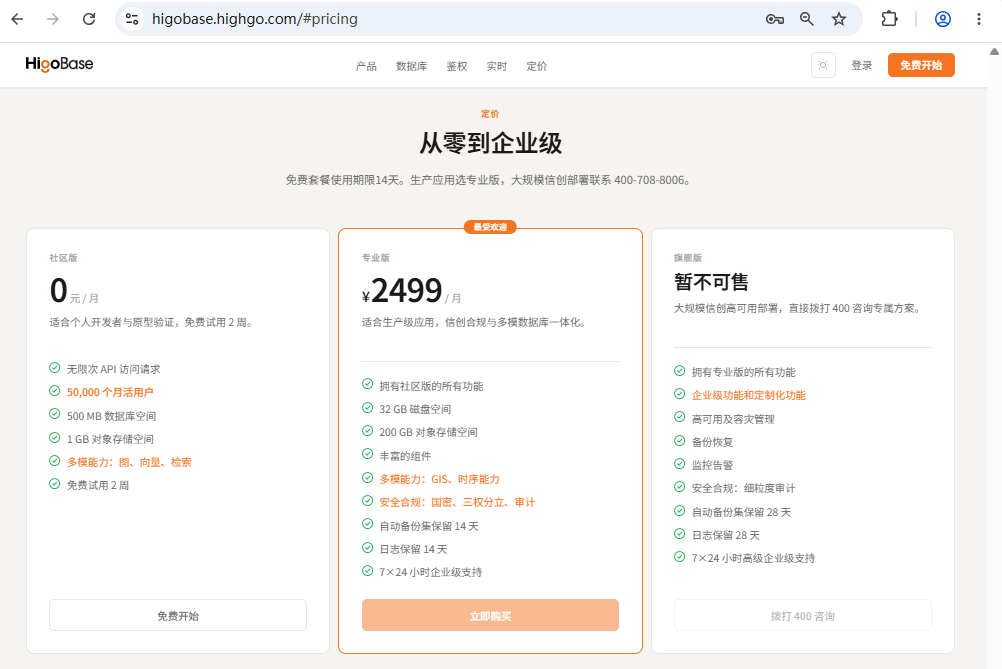Click text 企业级功能和定制化功能
The width and height of the screenshot is (1002, 669).
748,396
